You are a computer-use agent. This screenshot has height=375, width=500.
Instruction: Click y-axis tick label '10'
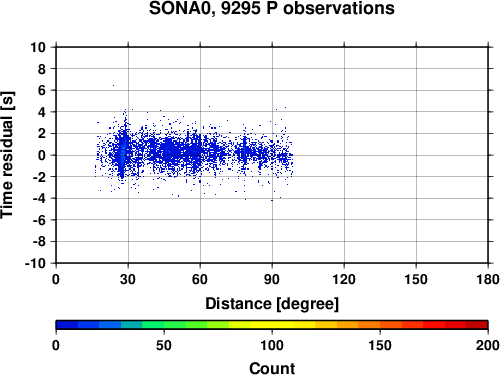coord(38,47)
